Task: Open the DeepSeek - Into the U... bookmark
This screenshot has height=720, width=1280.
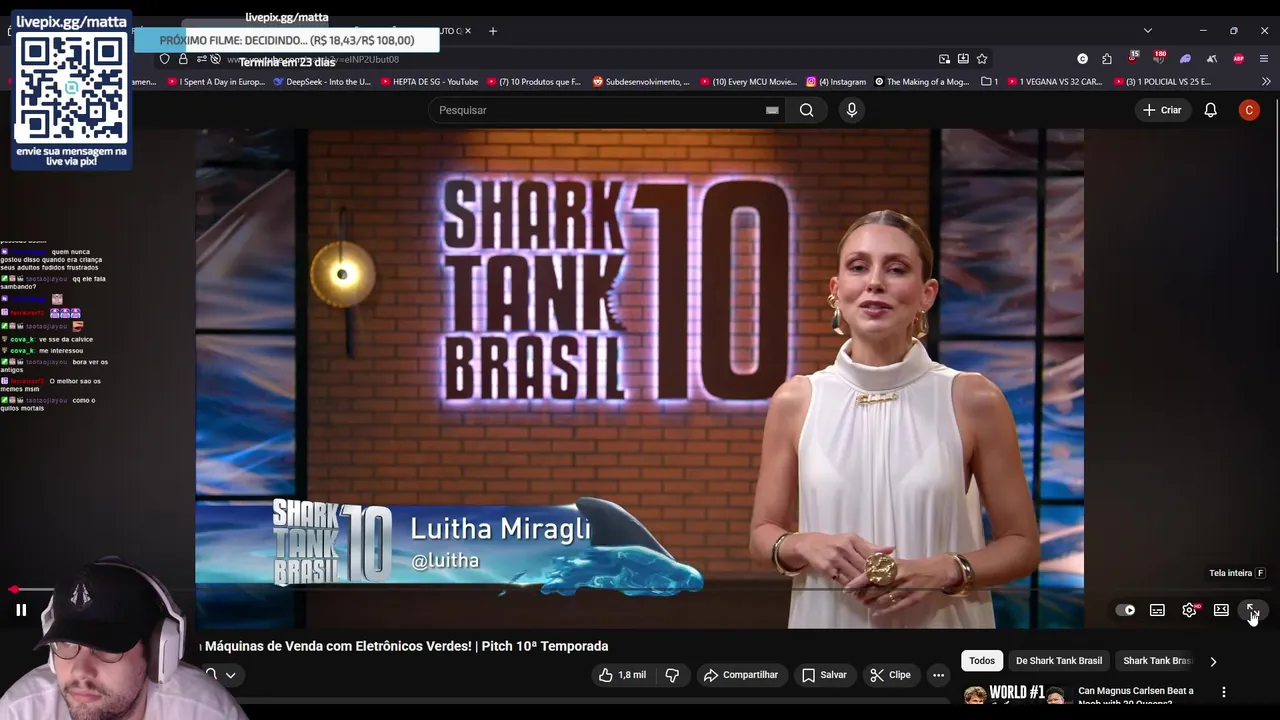Action: [x=321, y=82]
